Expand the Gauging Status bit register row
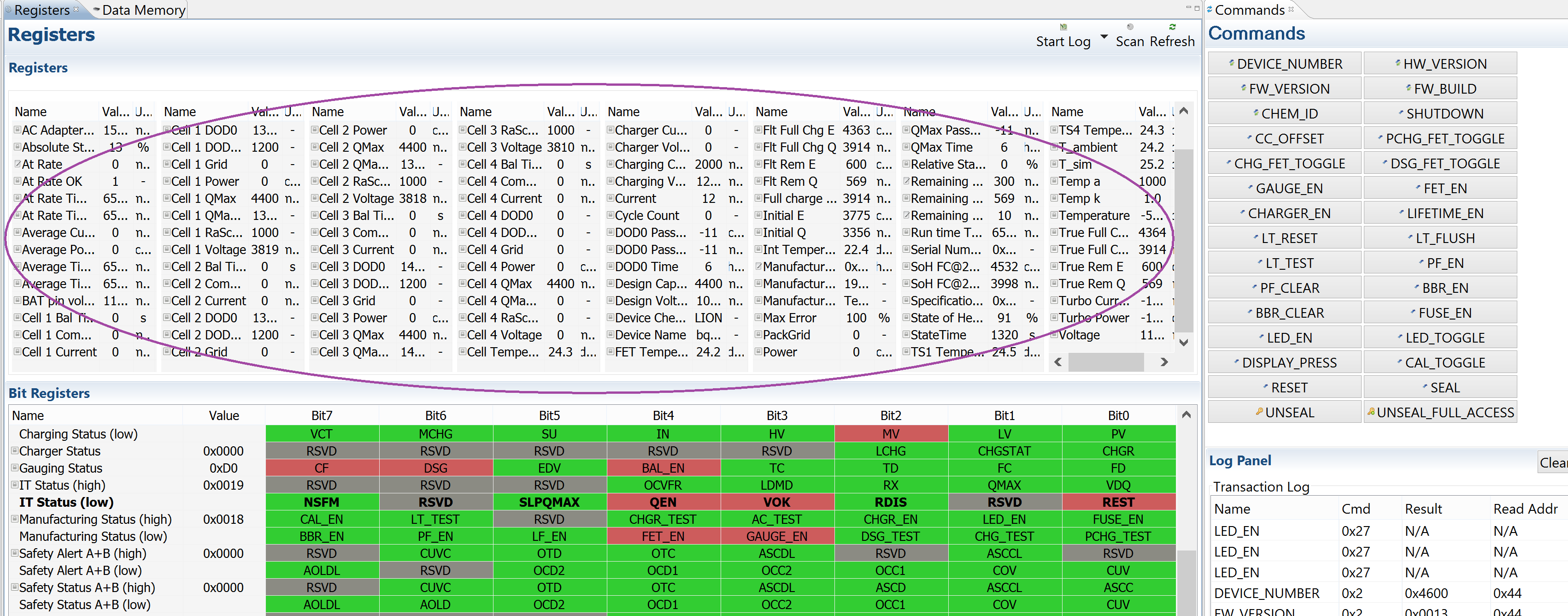Screen dimensions: 1568x616 point(15,468)
